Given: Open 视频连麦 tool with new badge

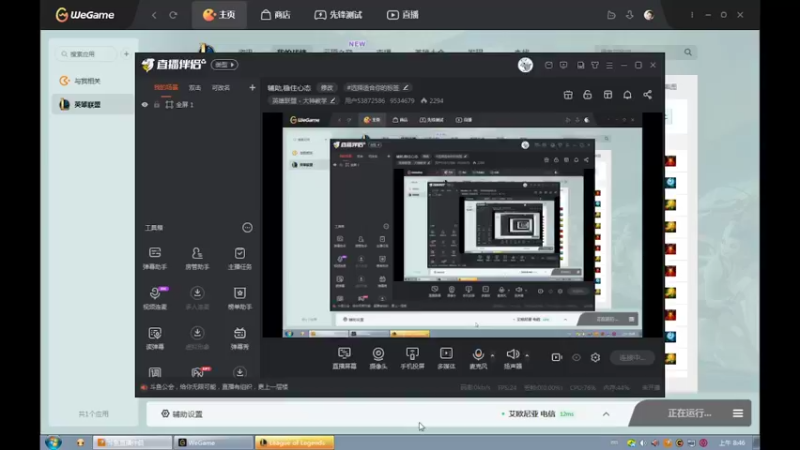Looking at the screenshot, I should [x=155, y=298].
